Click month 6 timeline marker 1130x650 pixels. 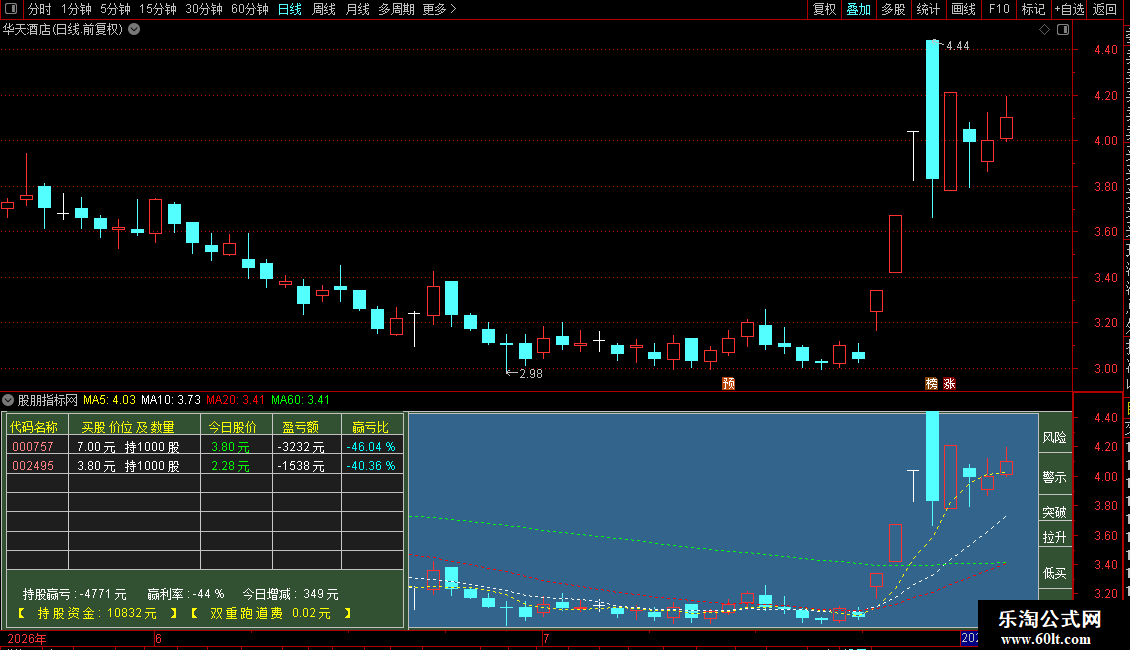(x=159, y=638)
